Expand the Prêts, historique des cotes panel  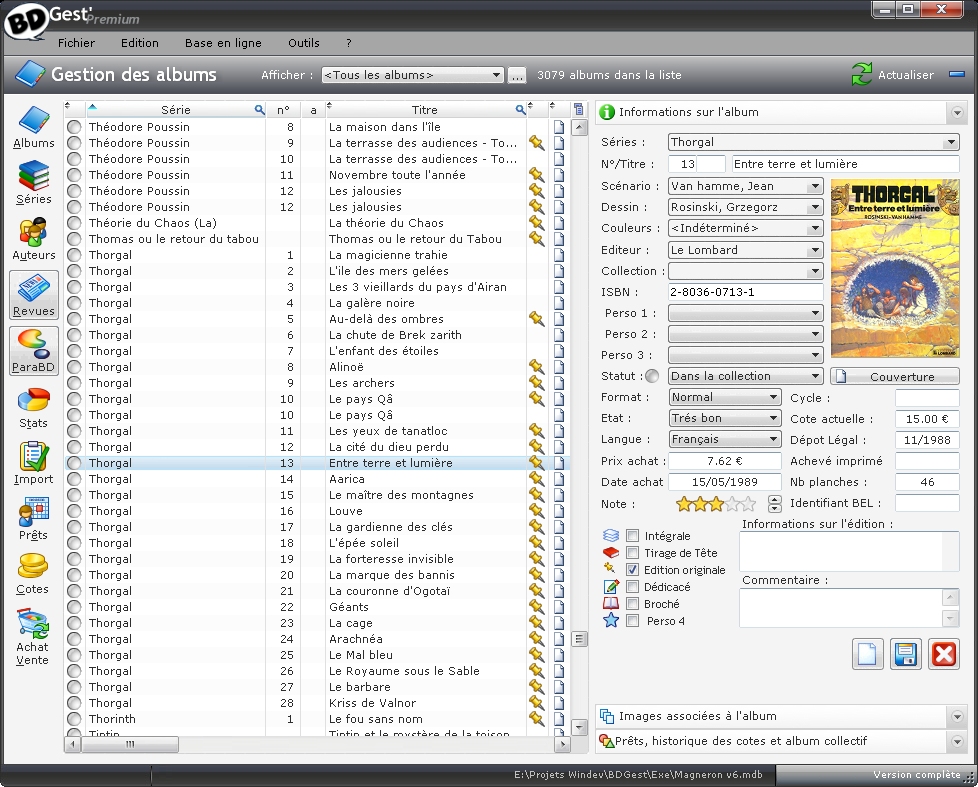(x=957, y=741)
